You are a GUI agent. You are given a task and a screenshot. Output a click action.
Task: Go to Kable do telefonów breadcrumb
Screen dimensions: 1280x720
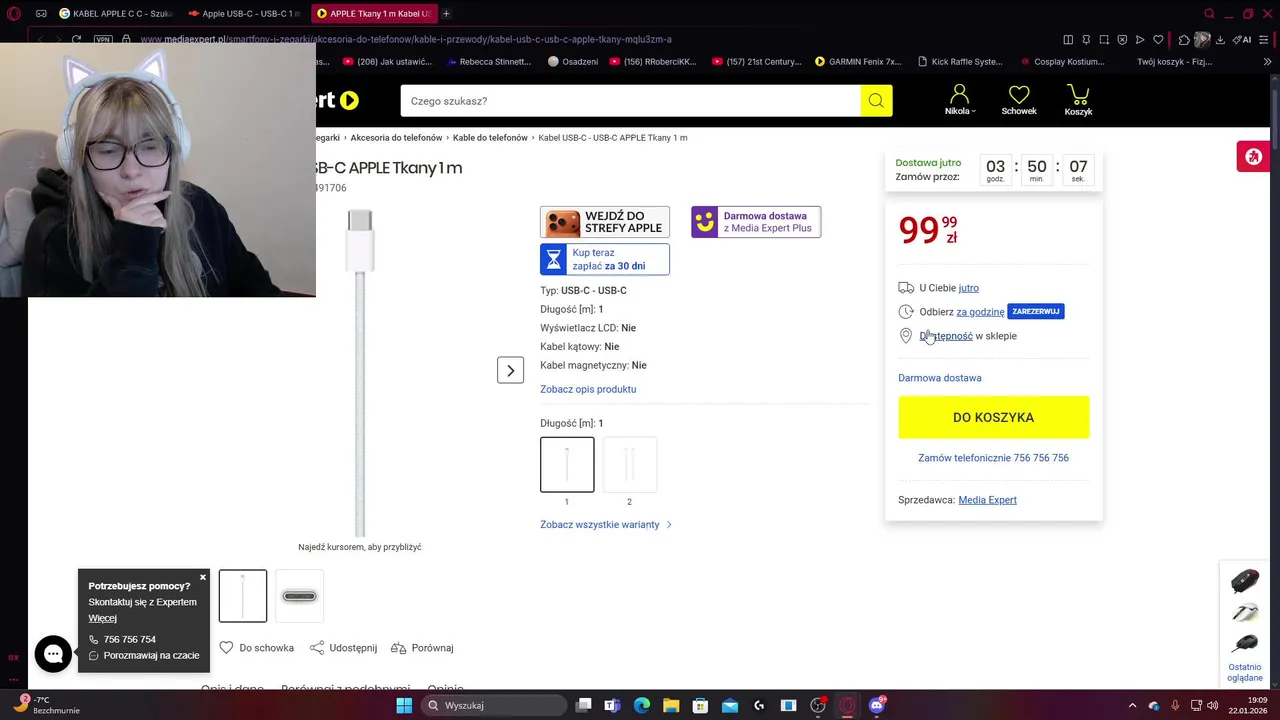[x=490, y=138]
